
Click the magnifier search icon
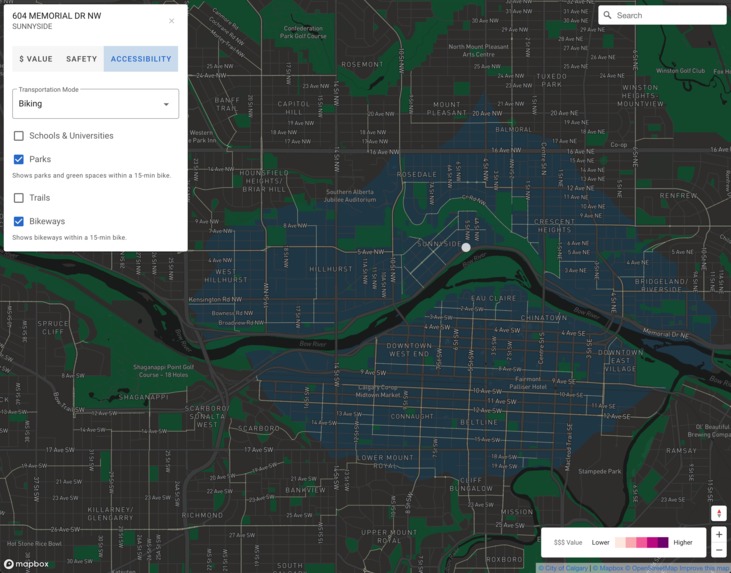click(607, 15)
